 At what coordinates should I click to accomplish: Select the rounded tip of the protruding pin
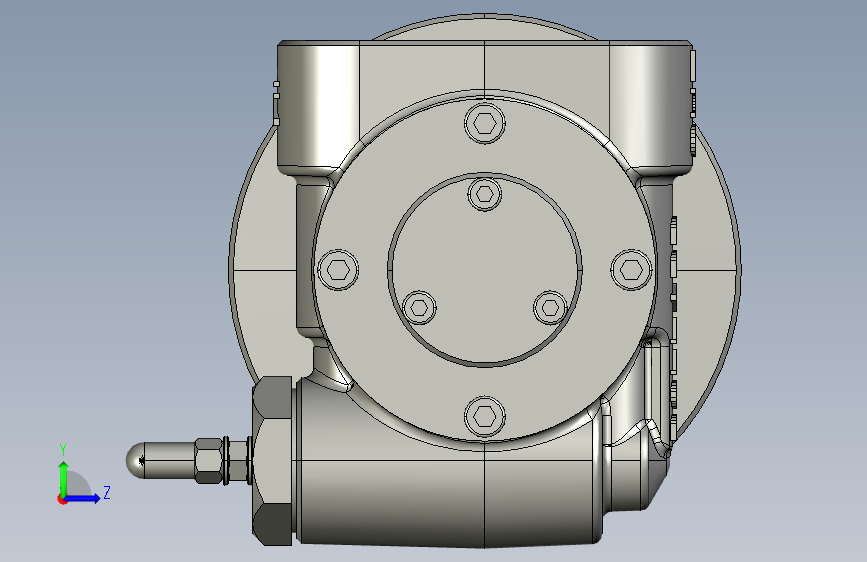tap(135, 461)
